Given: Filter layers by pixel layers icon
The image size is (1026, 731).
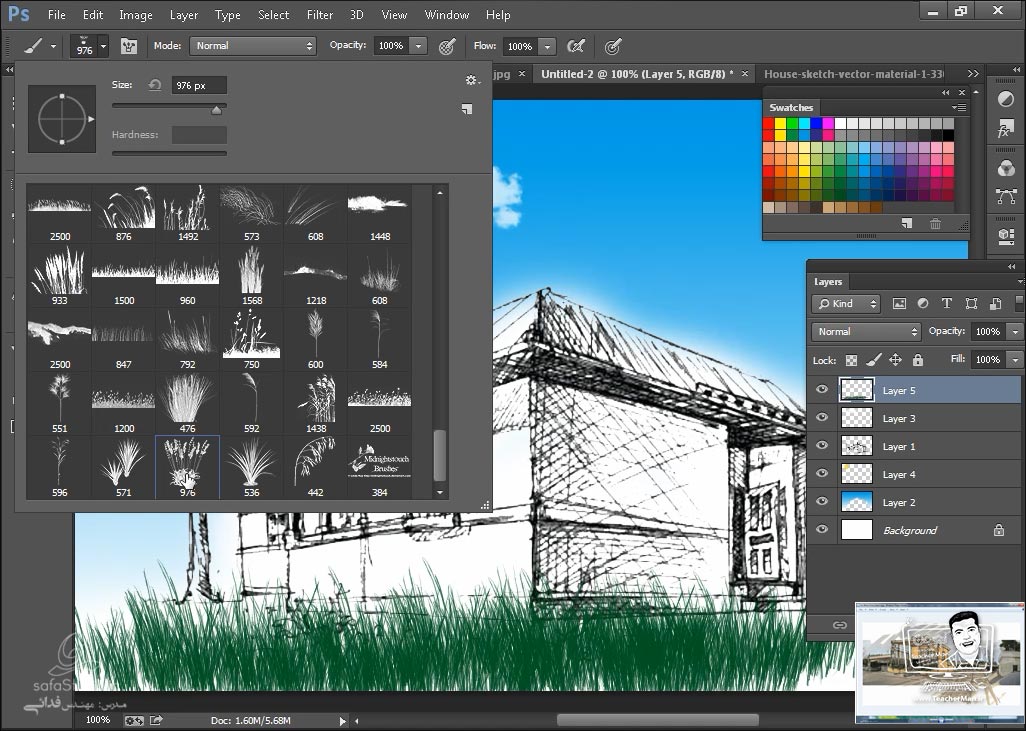Looking at the screenshot, I should [x=899, y=304].
